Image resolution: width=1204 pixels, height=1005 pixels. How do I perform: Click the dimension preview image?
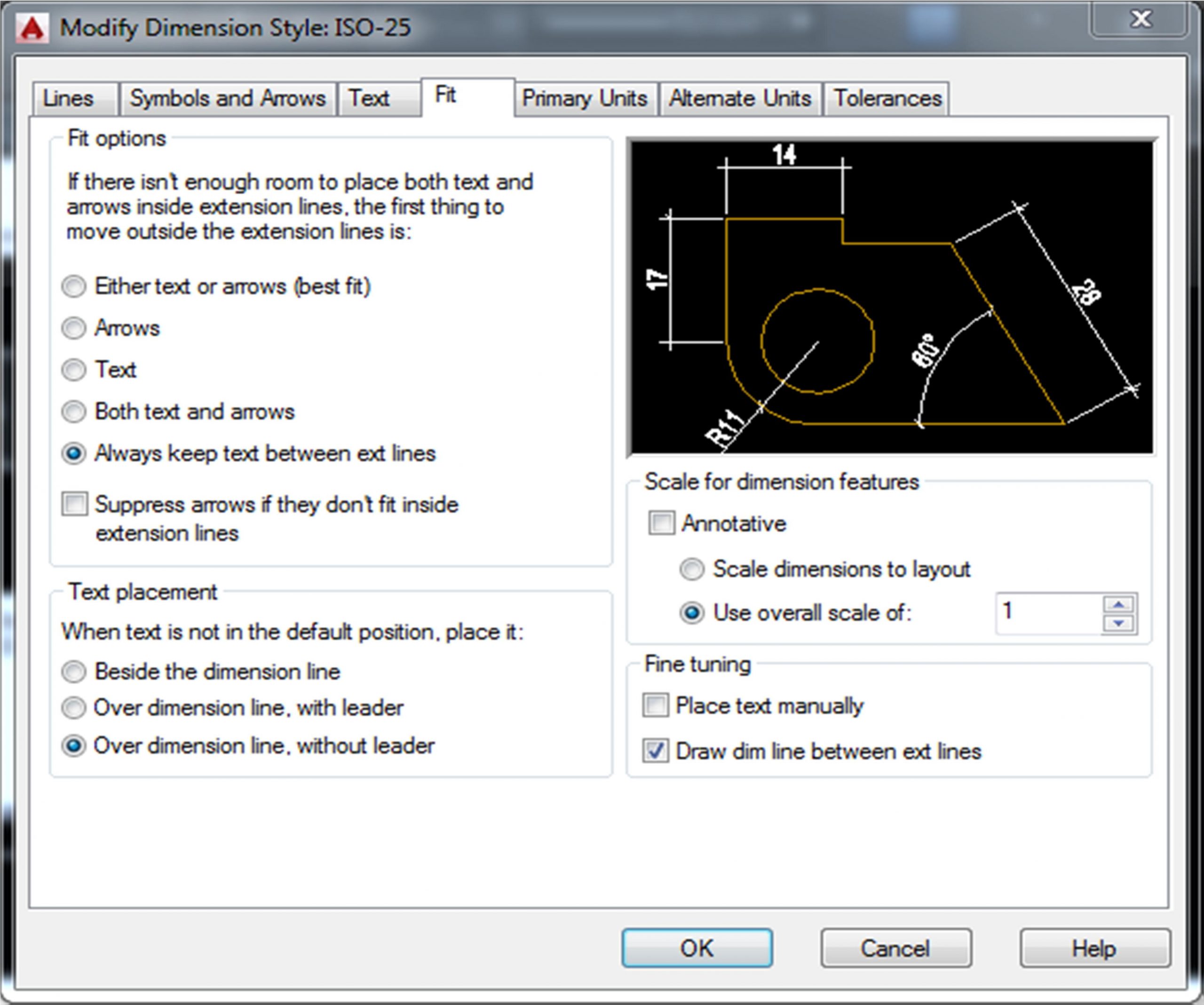[x=892, y=297]
